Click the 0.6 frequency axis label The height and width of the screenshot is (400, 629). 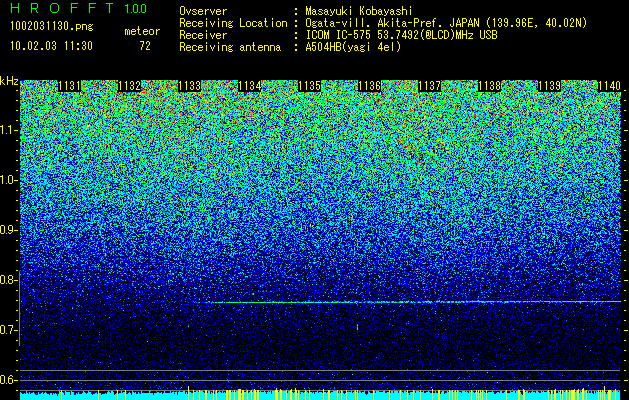click(8, 380)
